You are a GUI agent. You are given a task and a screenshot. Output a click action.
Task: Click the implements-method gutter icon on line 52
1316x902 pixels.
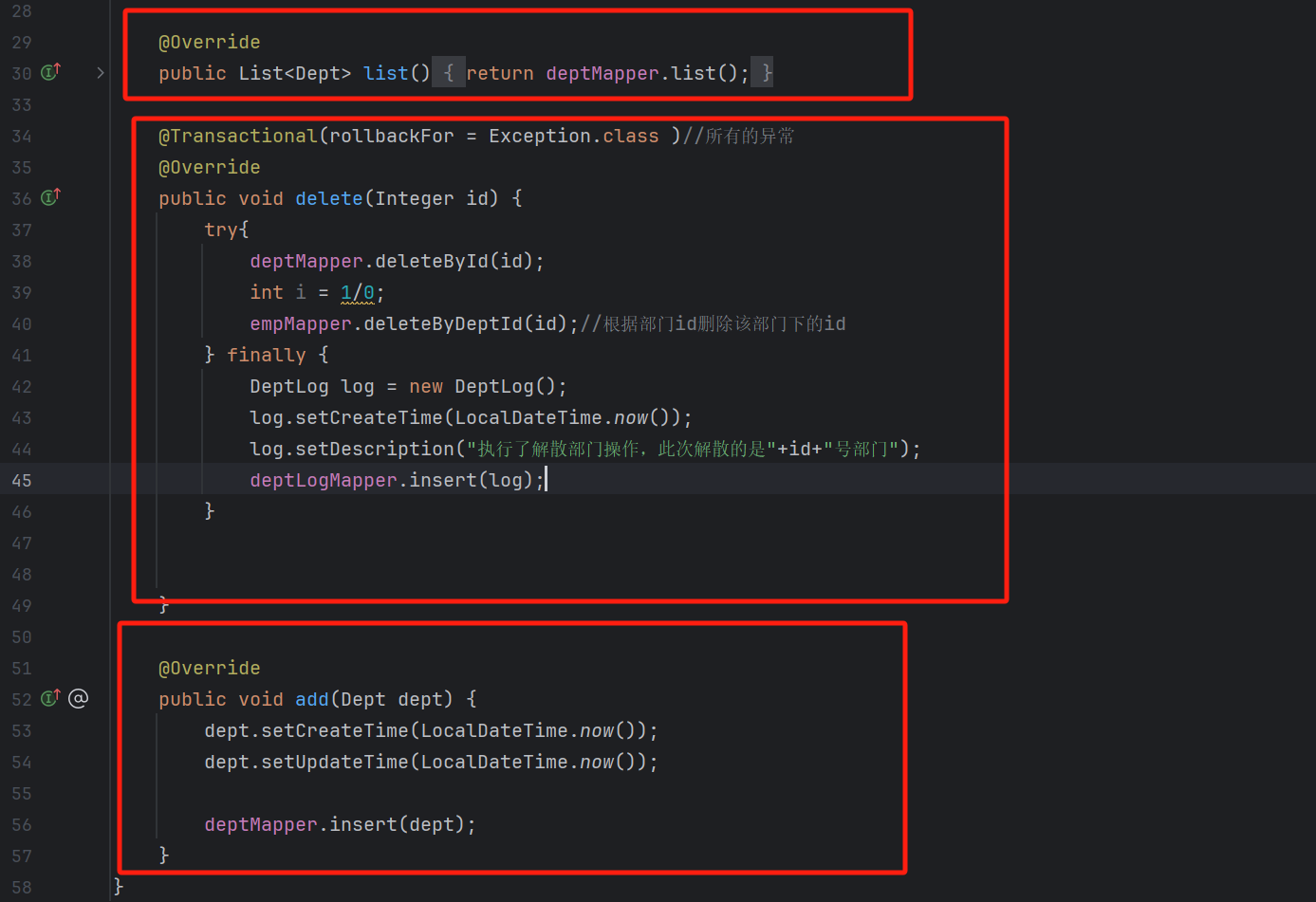click(50, 698)
